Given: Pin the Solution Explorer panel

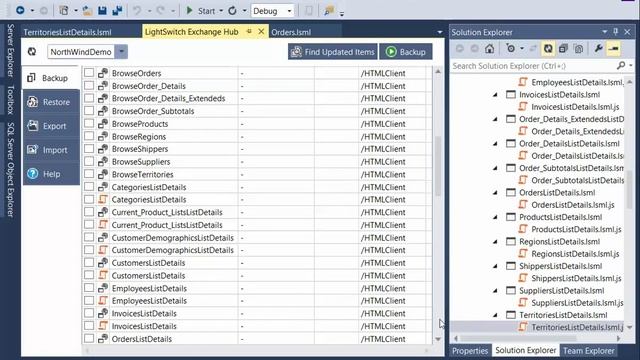Looking at the screenshot, I should point(616,32).
